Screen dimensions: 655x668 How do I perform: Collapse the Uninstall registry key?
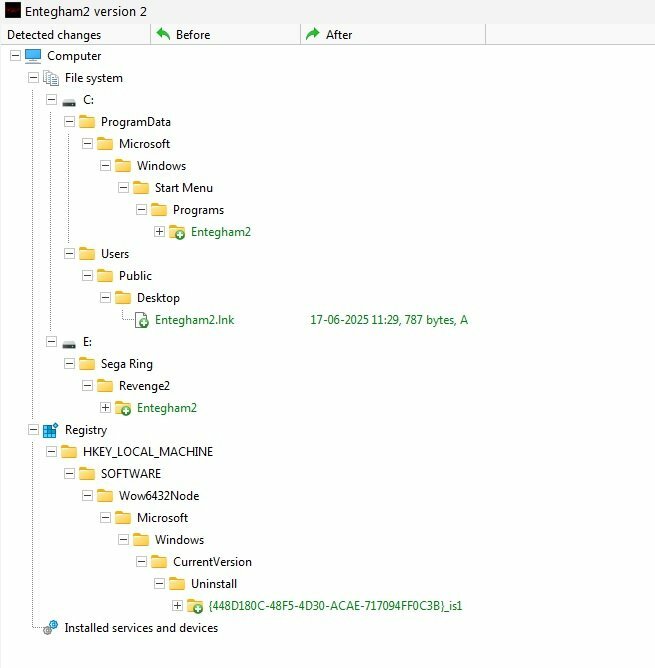(x=159, y=583)
